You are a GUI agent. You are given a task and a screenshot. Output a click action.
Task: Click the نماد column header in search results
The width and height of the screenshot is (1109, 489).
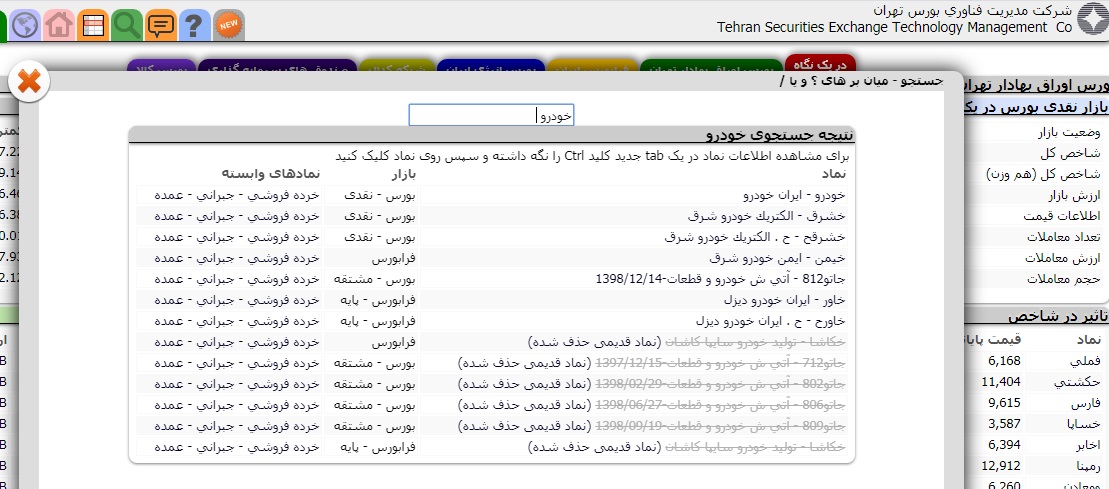[833, 174]
